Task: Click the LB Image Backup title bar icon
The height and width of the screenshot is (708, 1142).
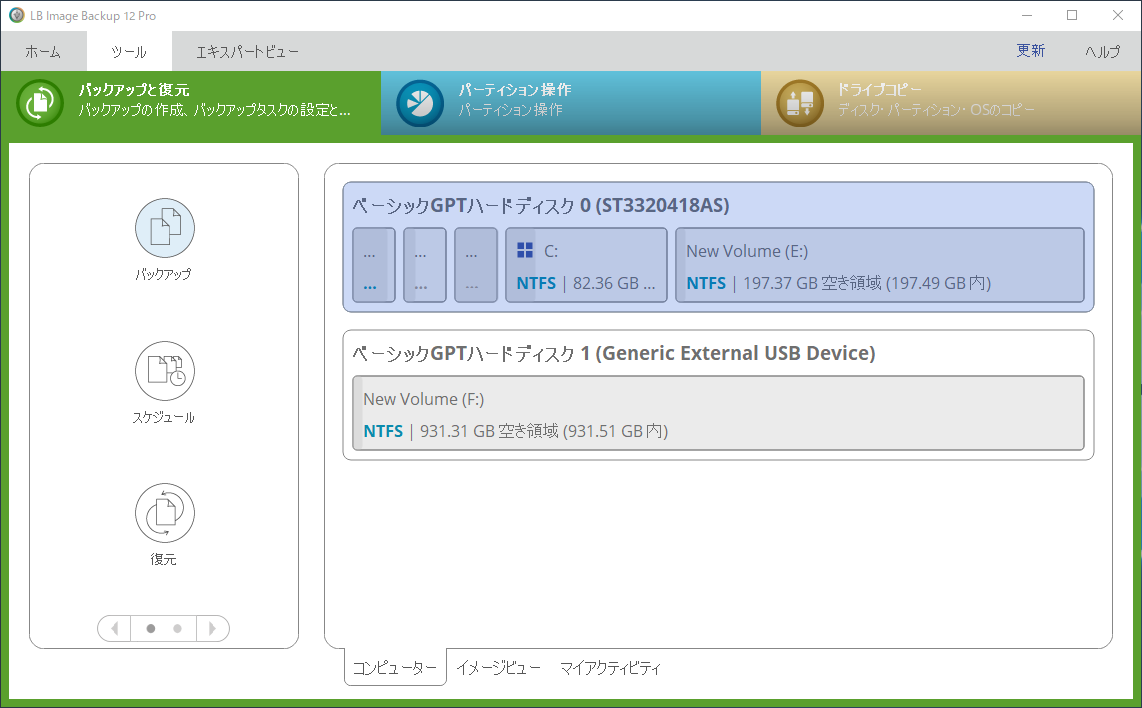Action: (16, 15)
